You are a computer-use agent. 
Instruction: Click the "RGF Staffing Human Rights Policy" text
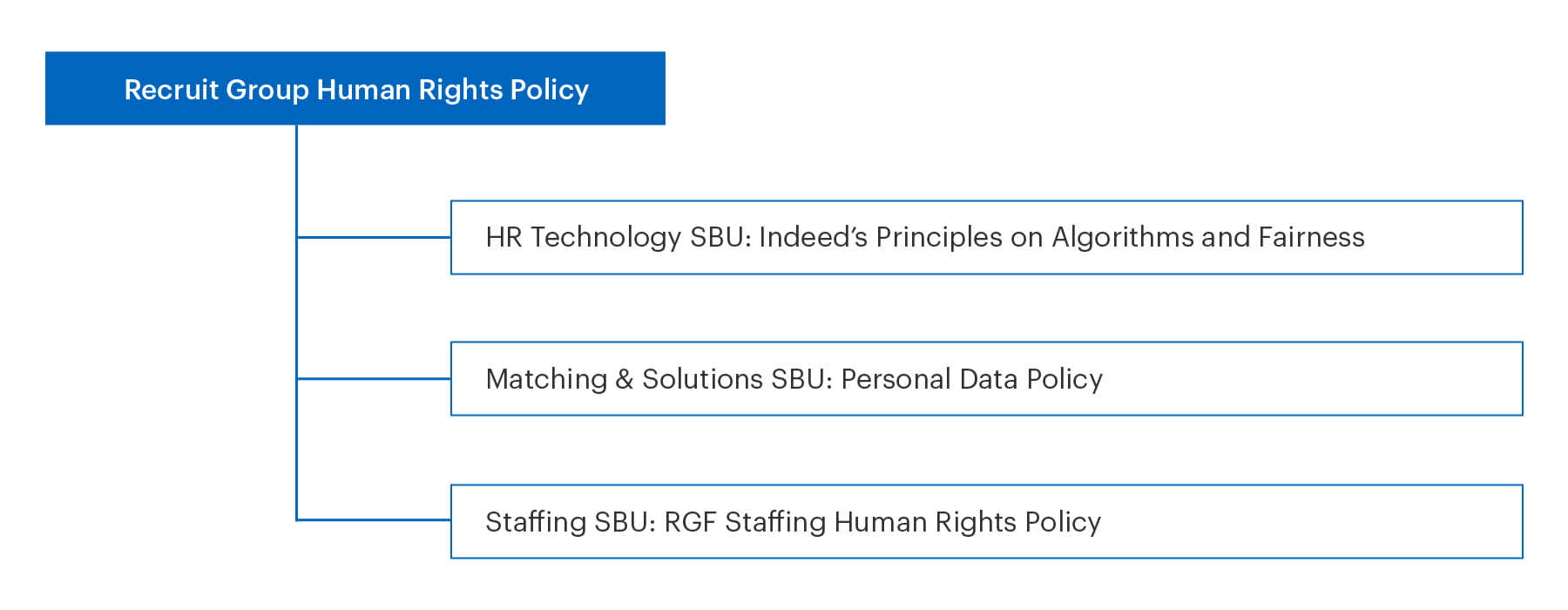coord(882,521)
